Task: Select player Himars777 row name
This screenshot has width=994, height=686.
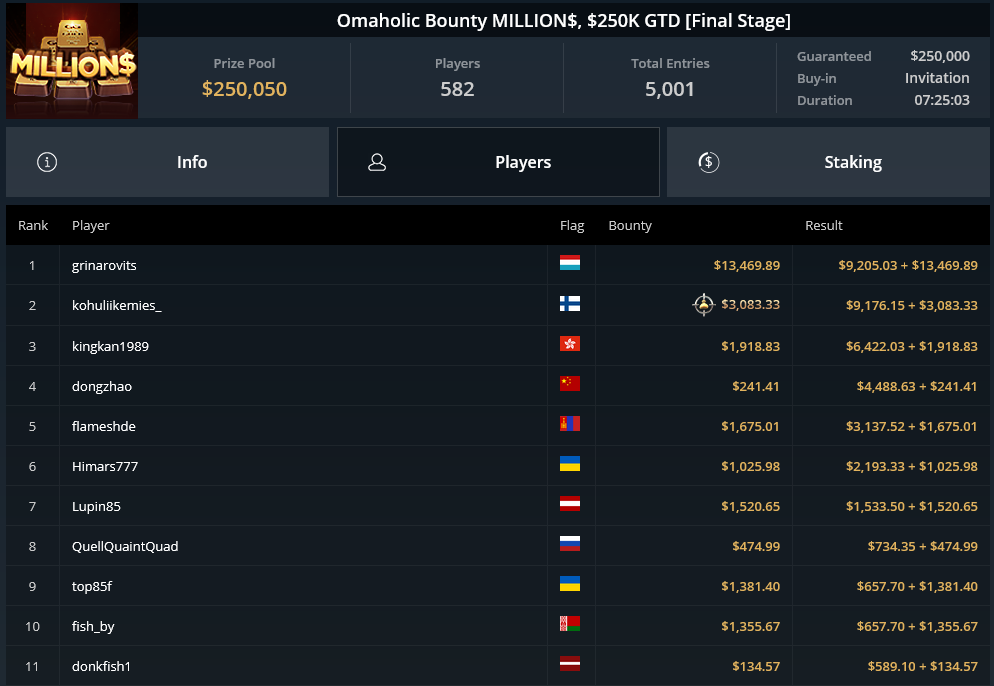Action: tap(105, 467)
